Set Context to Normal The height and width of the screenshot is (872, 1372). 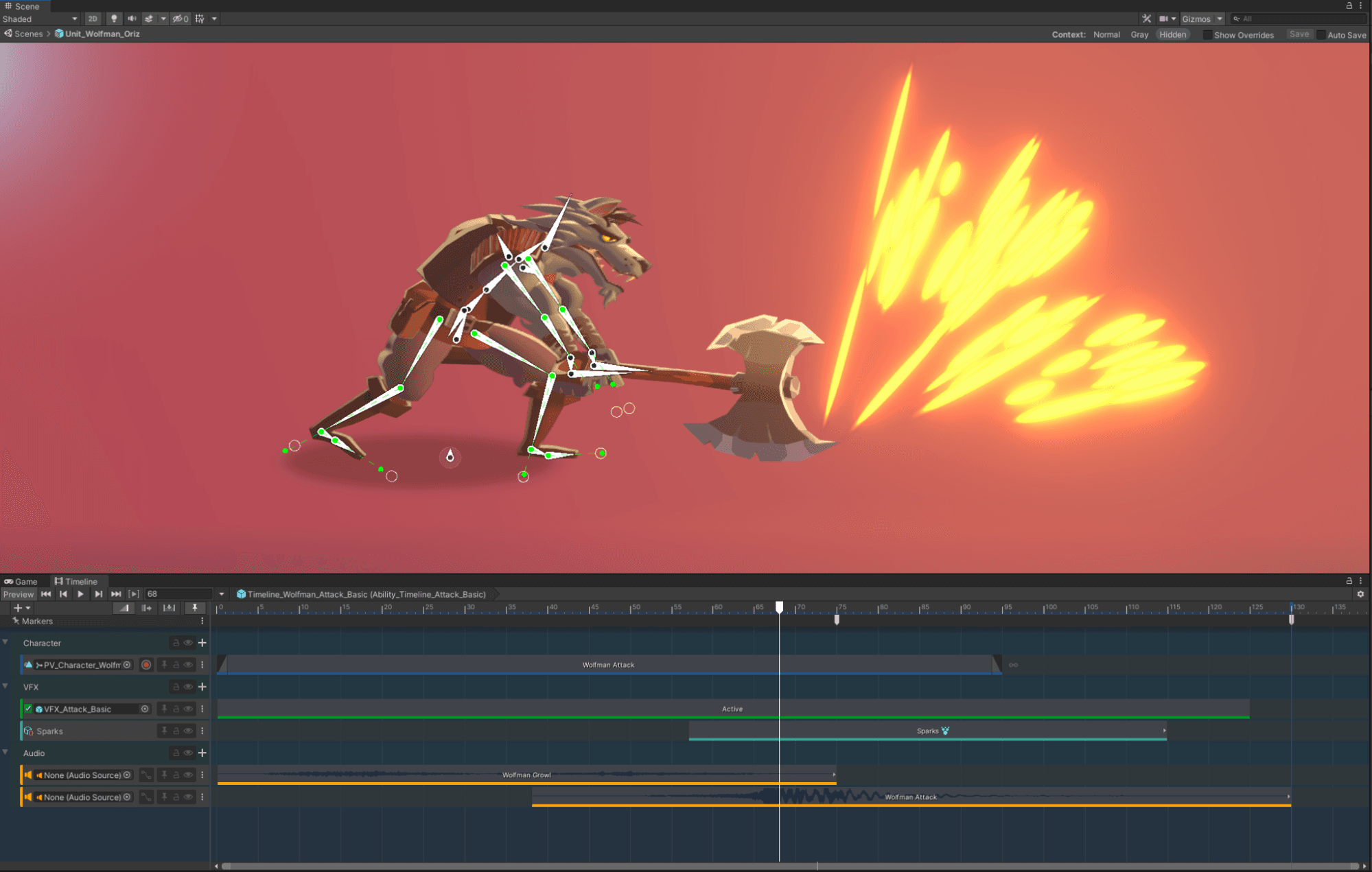(1106, 34)
